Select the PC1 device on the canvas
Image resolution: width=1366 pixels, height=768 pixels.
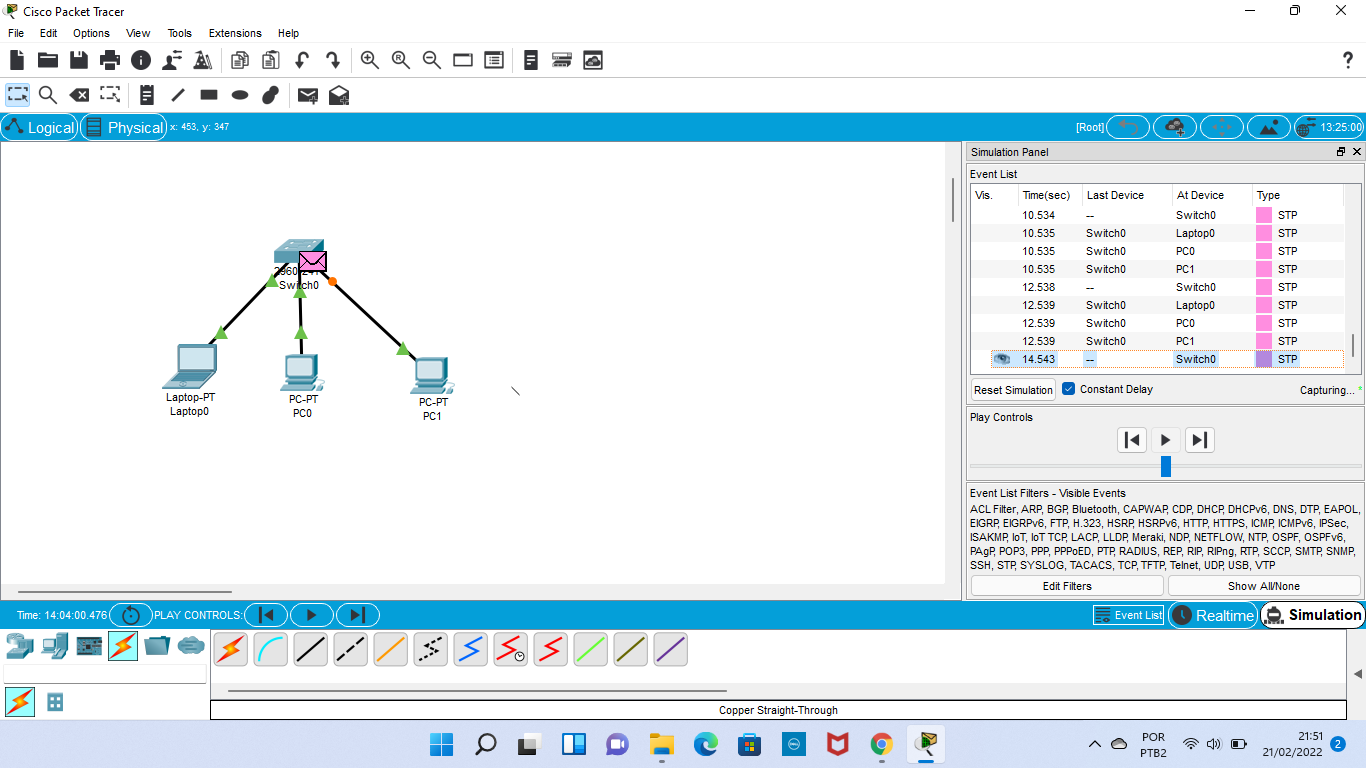click(432, 375)
